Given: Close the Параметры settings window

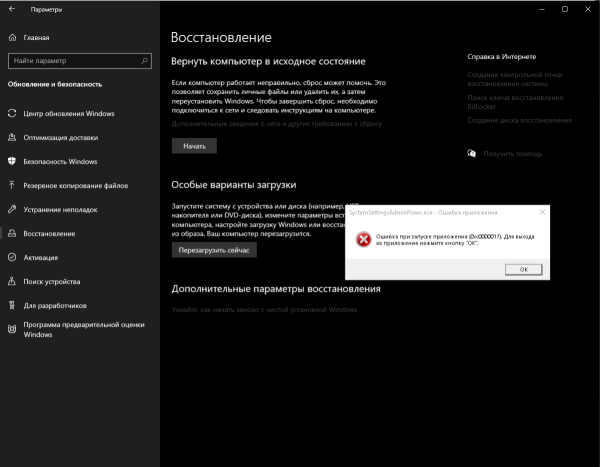Looking at the screenshot, I should point(588,9).
